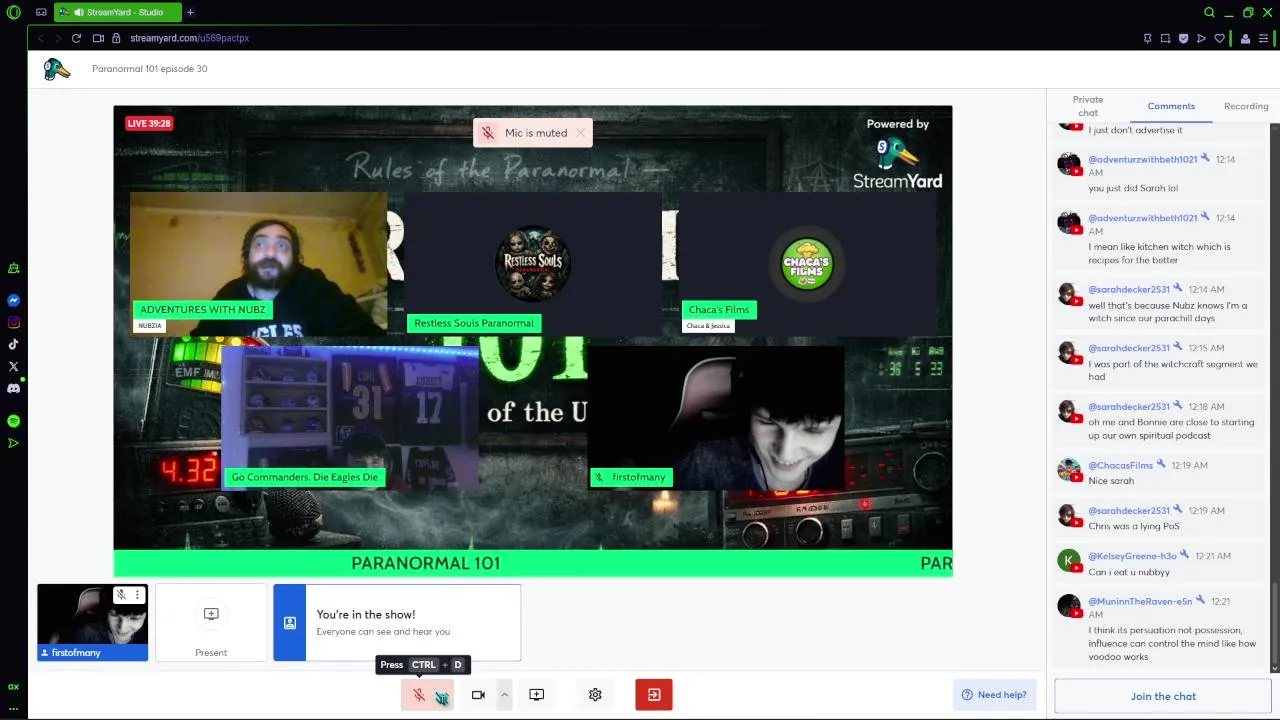Click the Chaca's Films feed
Screen dimensions: 1280x720
pos(807,263)
